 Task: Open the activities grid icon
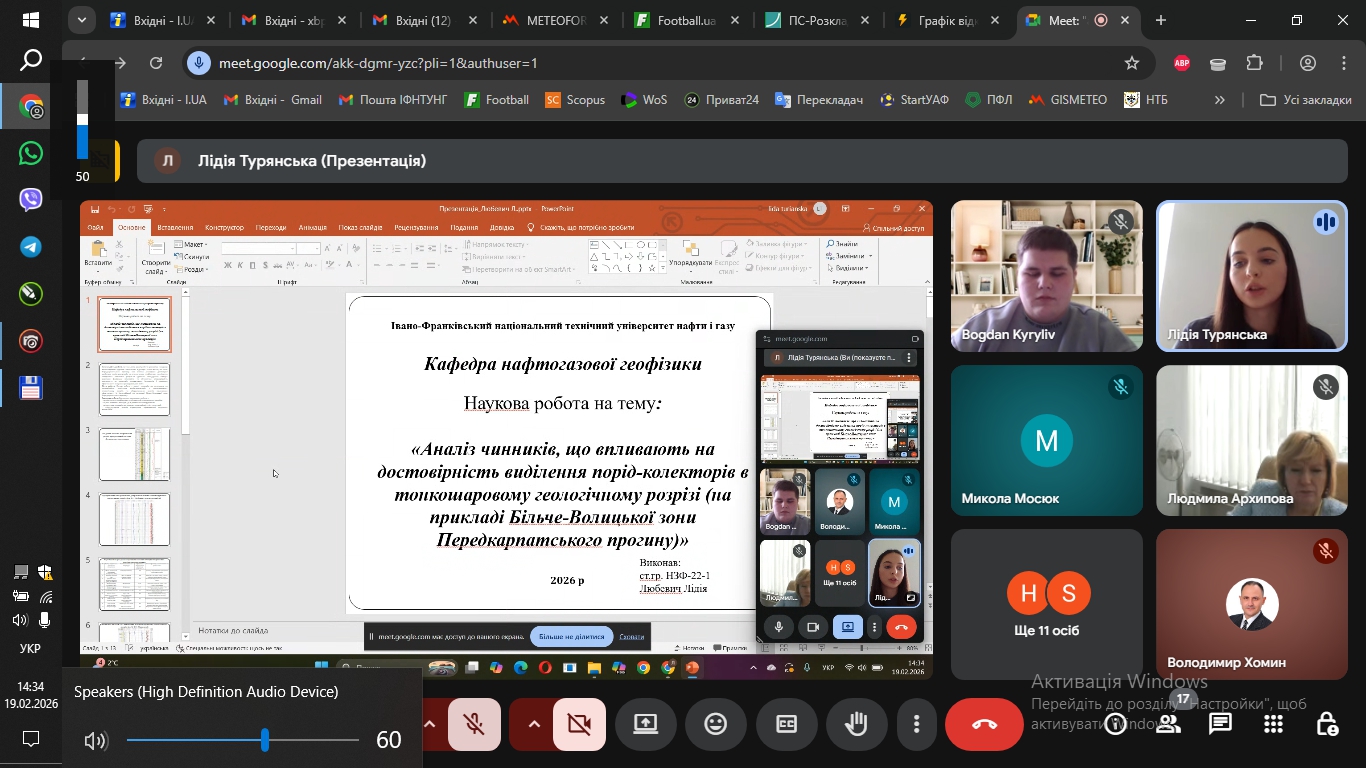1273,724
